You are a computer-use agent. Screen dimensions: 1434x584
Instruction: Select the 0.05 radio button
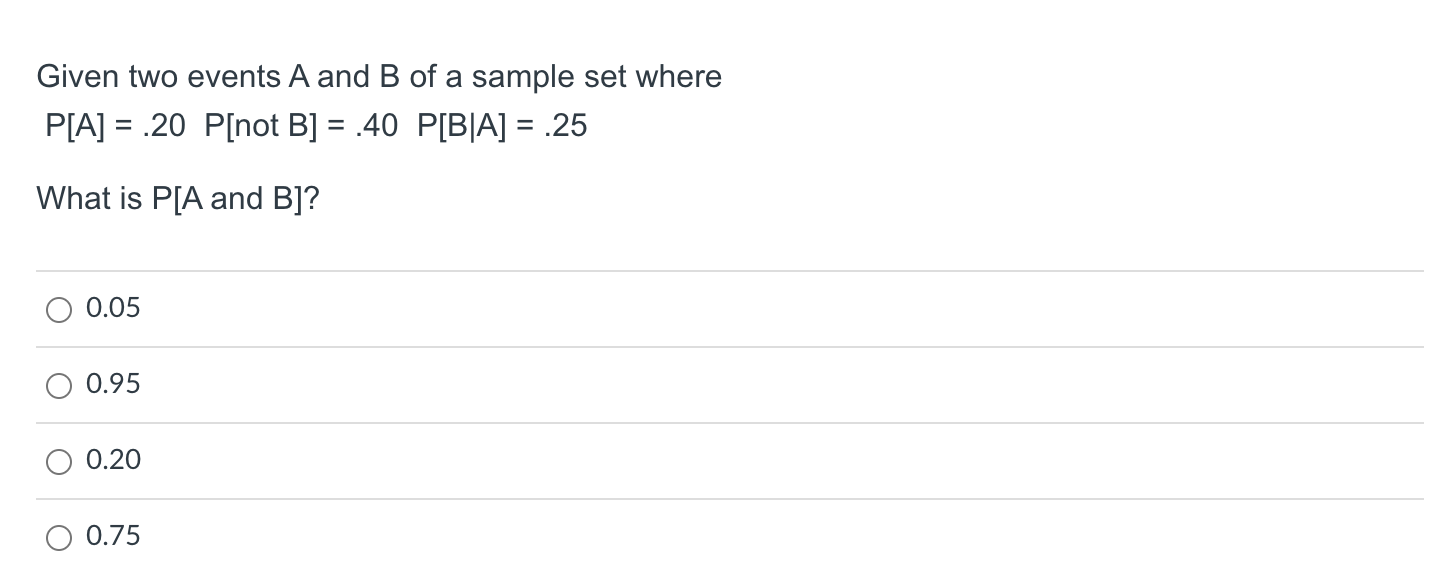pyautogui.click(x=58, y=310)
